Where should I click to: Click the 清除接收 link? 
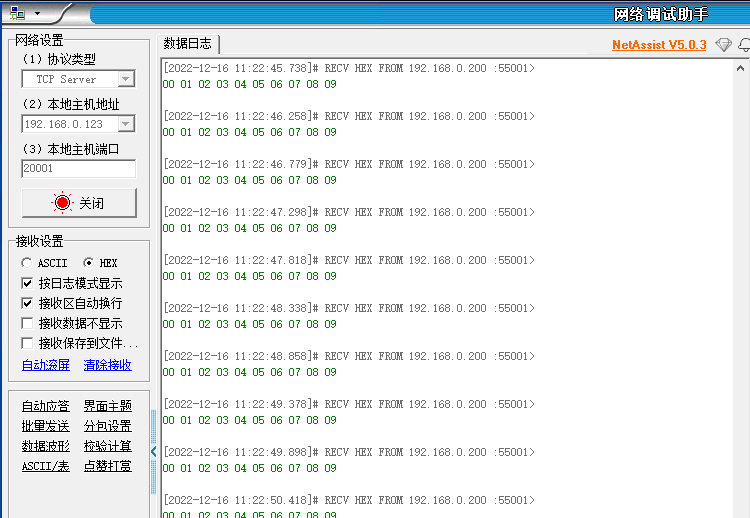pyautogui.click(x=107, y=365)
